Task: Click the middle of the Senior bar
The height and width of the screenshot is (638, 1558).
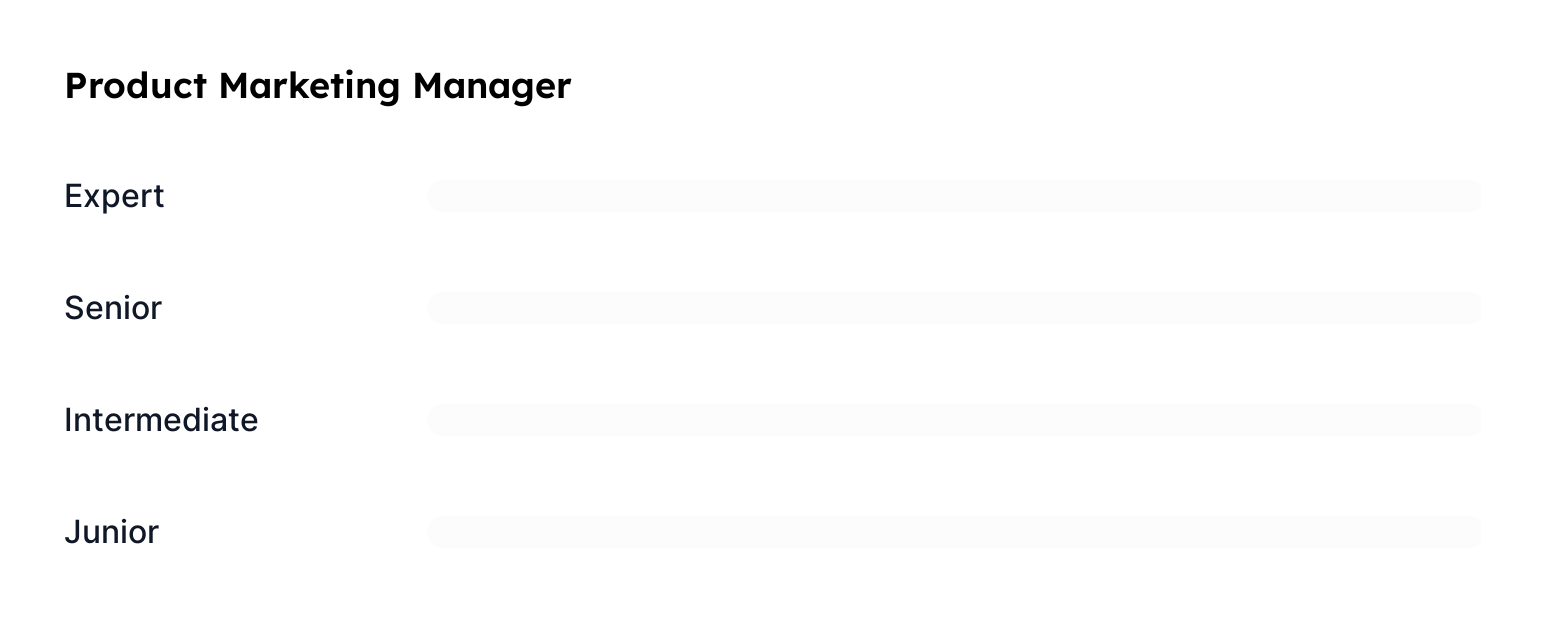Action: coord(954,308)
